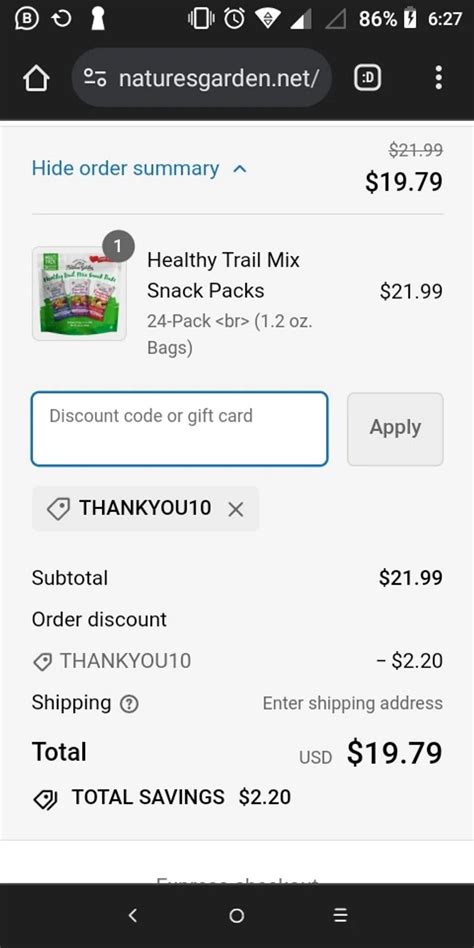Open the browser three-dot menu

(x=438, y=77)
